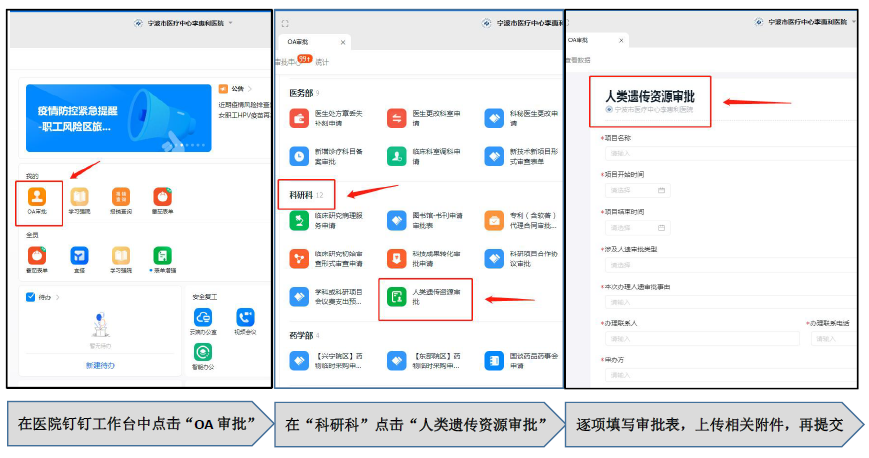Image resolution: width=869 pixels, height=458 pixels.
Task: Click 查看数据 in the form panel
Action: [x=578, y=60]
